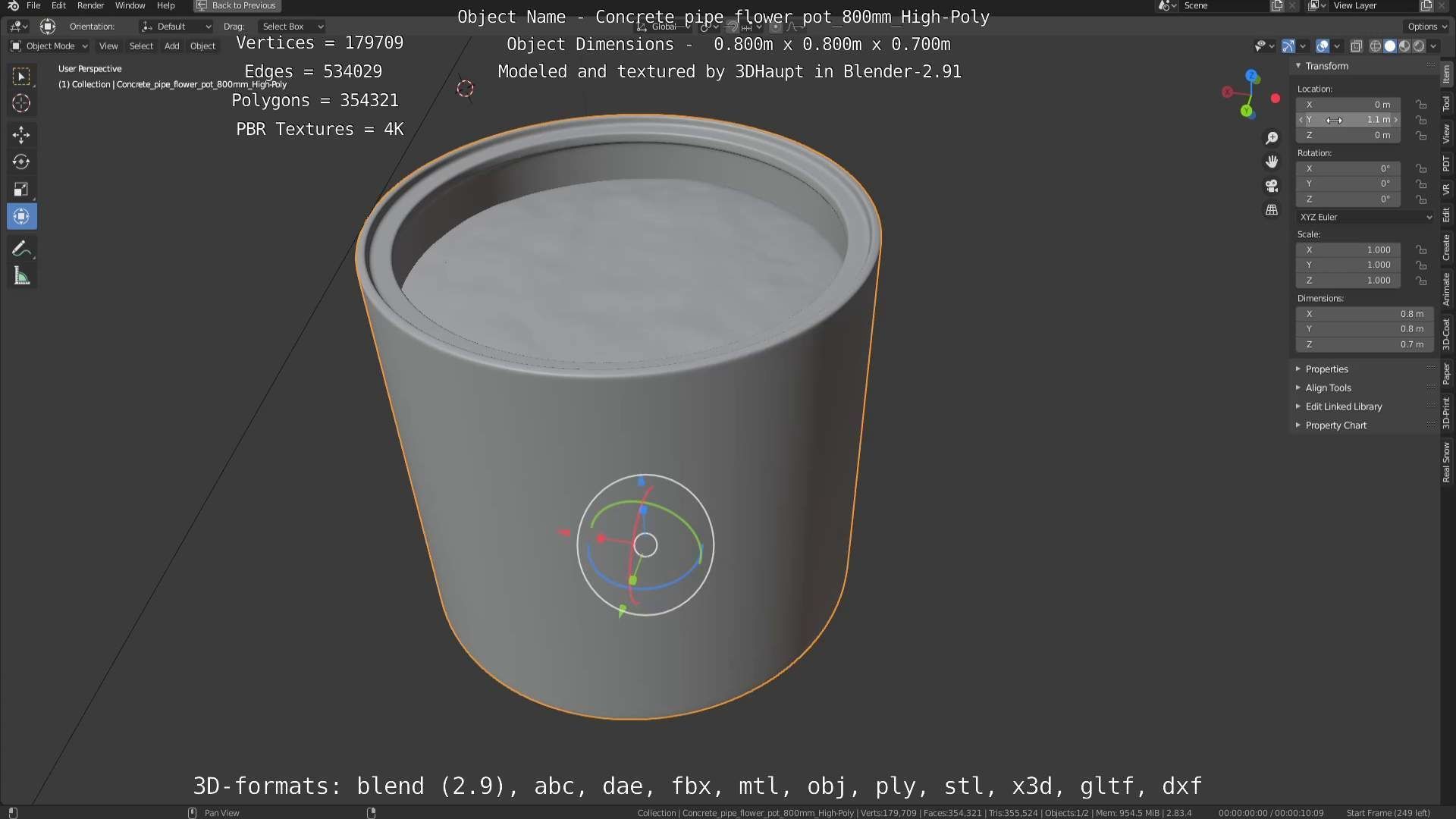Open the Render menu
Image resolution: width=1456 pixels, height=819 pixels.
tap(90, 5)
